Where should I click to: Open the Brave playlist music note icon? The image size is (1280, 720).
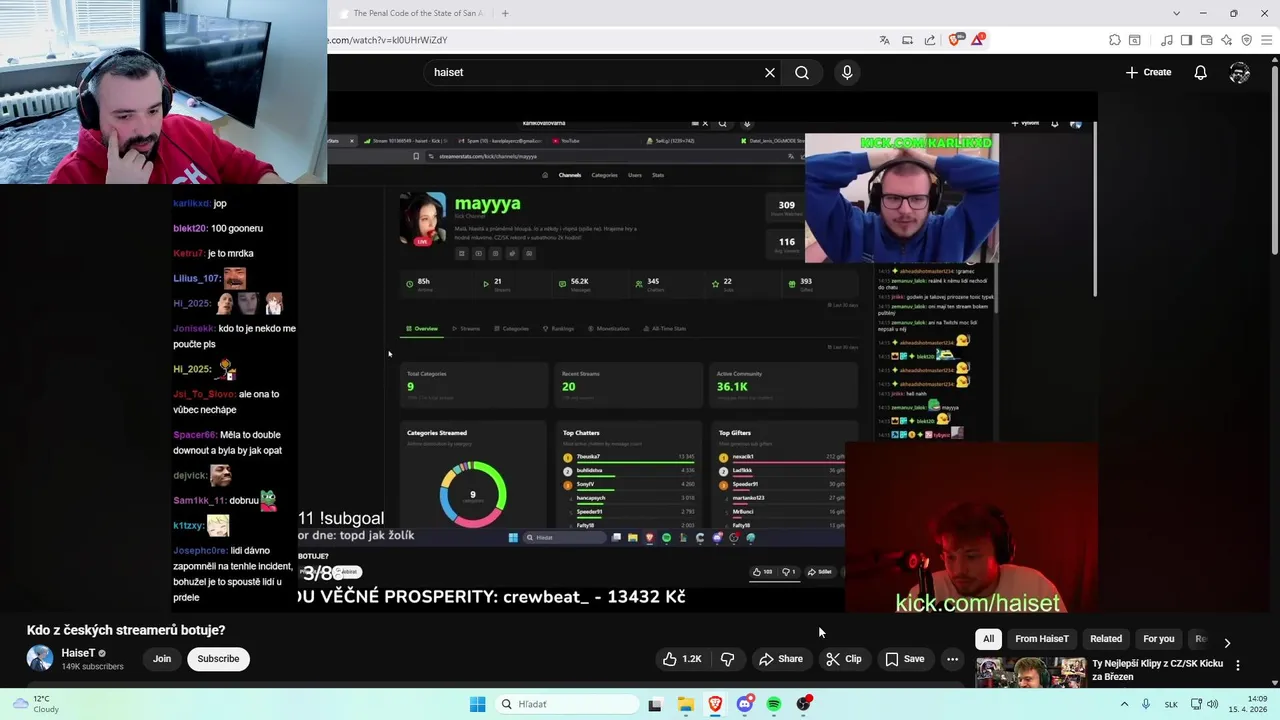pos(1167,40)
